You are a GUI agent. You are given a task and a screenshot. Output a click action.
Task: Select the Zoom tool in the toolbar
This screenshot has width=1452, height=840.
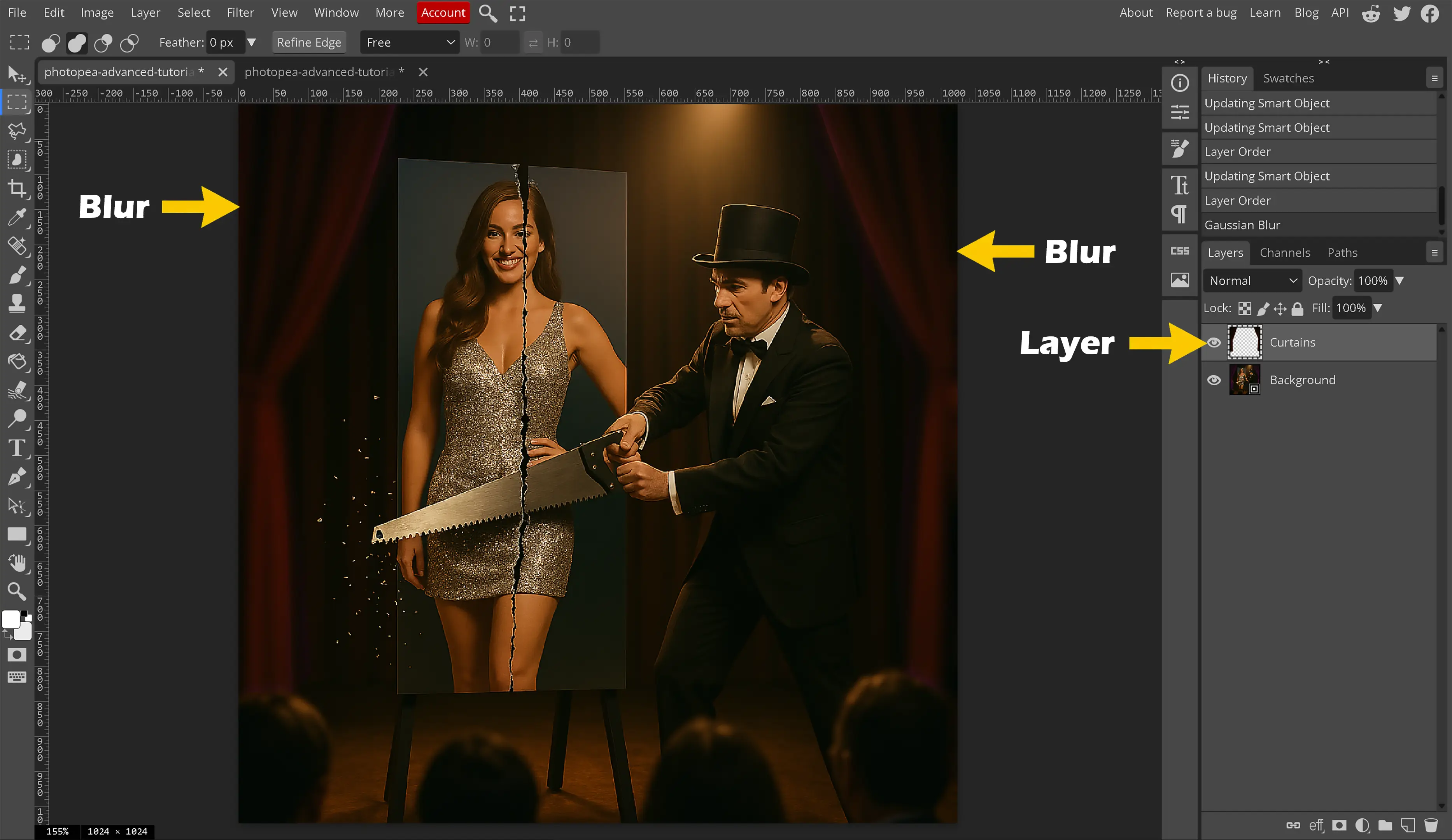[17, 591]
